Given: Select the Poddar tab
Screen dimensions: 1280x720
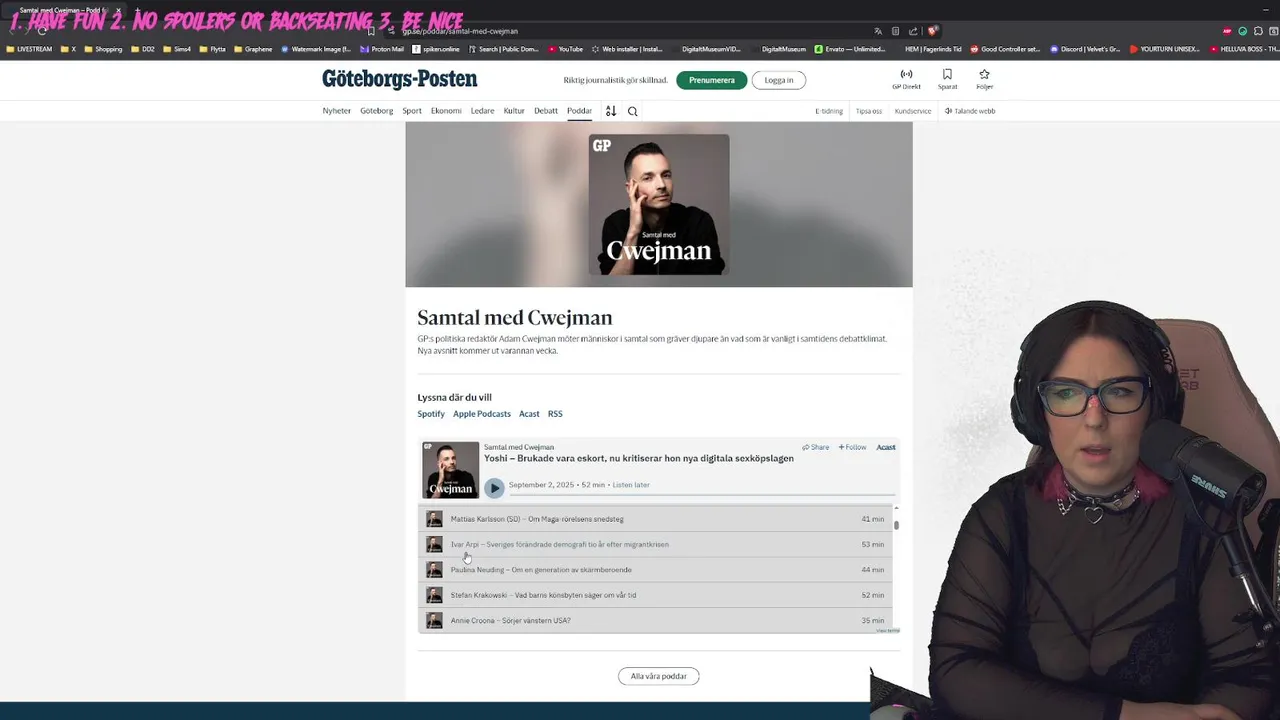Looking at the screenshot, I should pyautogui.click(x=579, y=111).
